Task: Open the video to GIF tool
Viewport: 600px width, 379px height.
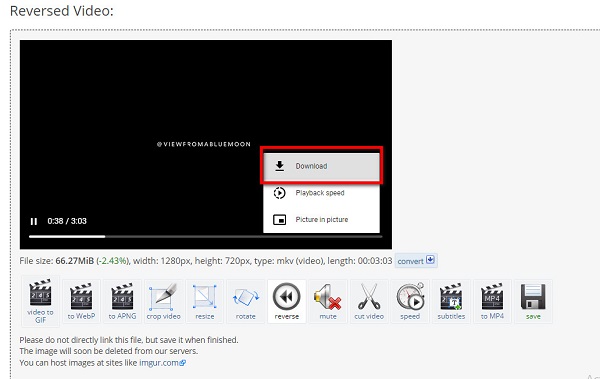Action: [x=41, y=301]
